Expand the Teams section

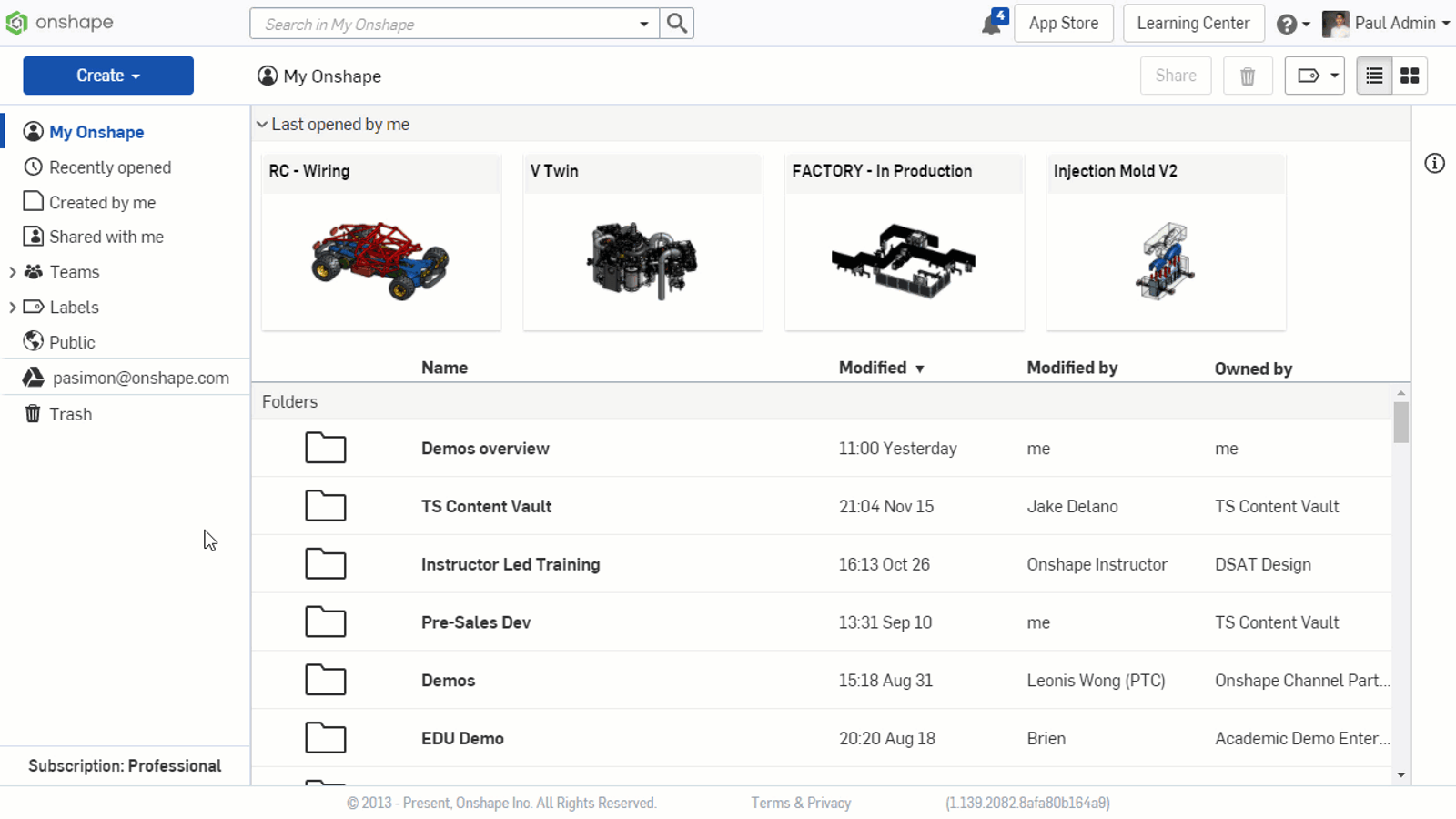[13, 271]
